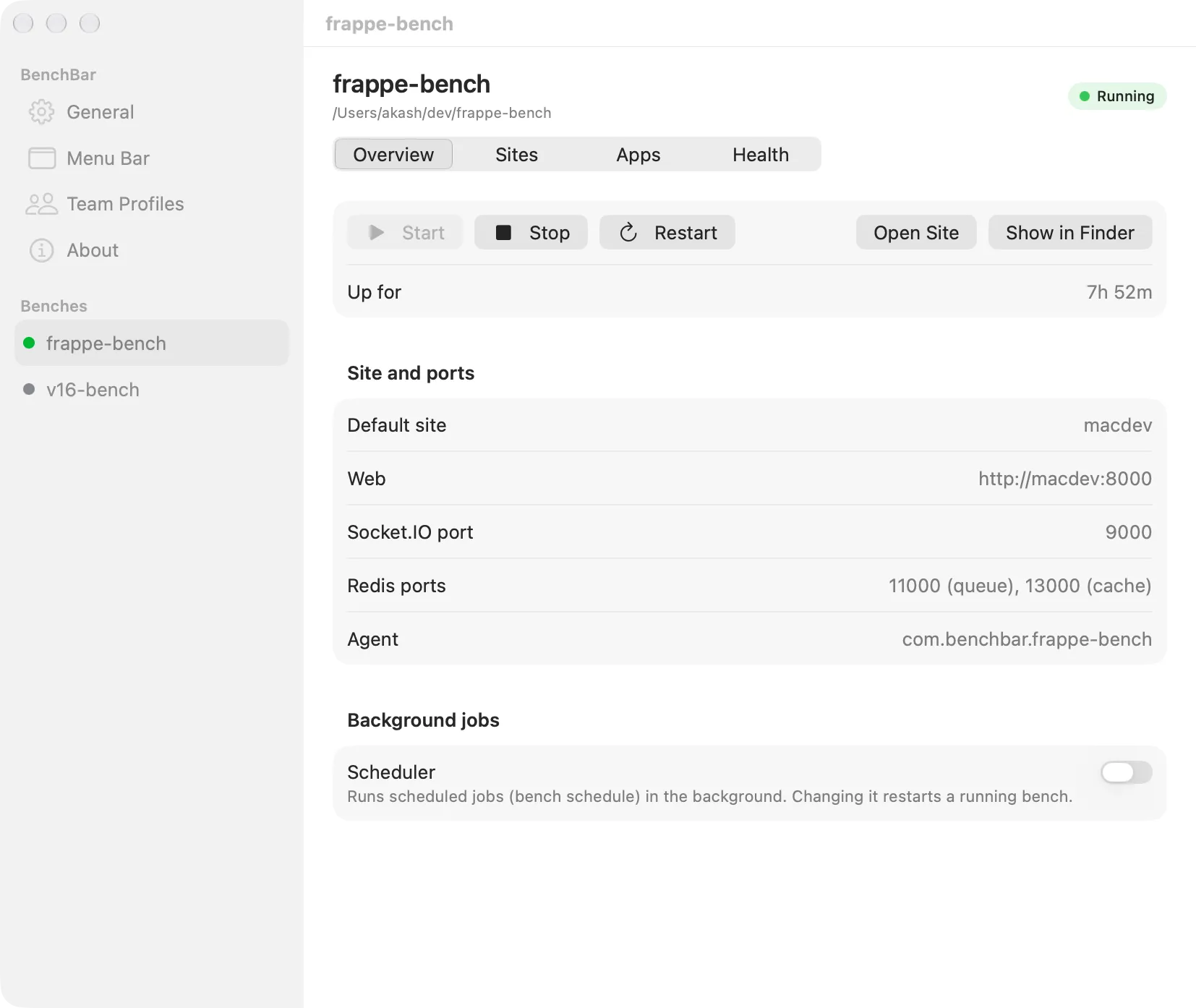The image size is (1196, 1008).
Task: Click the uptime value 7h 52m
Action: tap(1119, 291)
